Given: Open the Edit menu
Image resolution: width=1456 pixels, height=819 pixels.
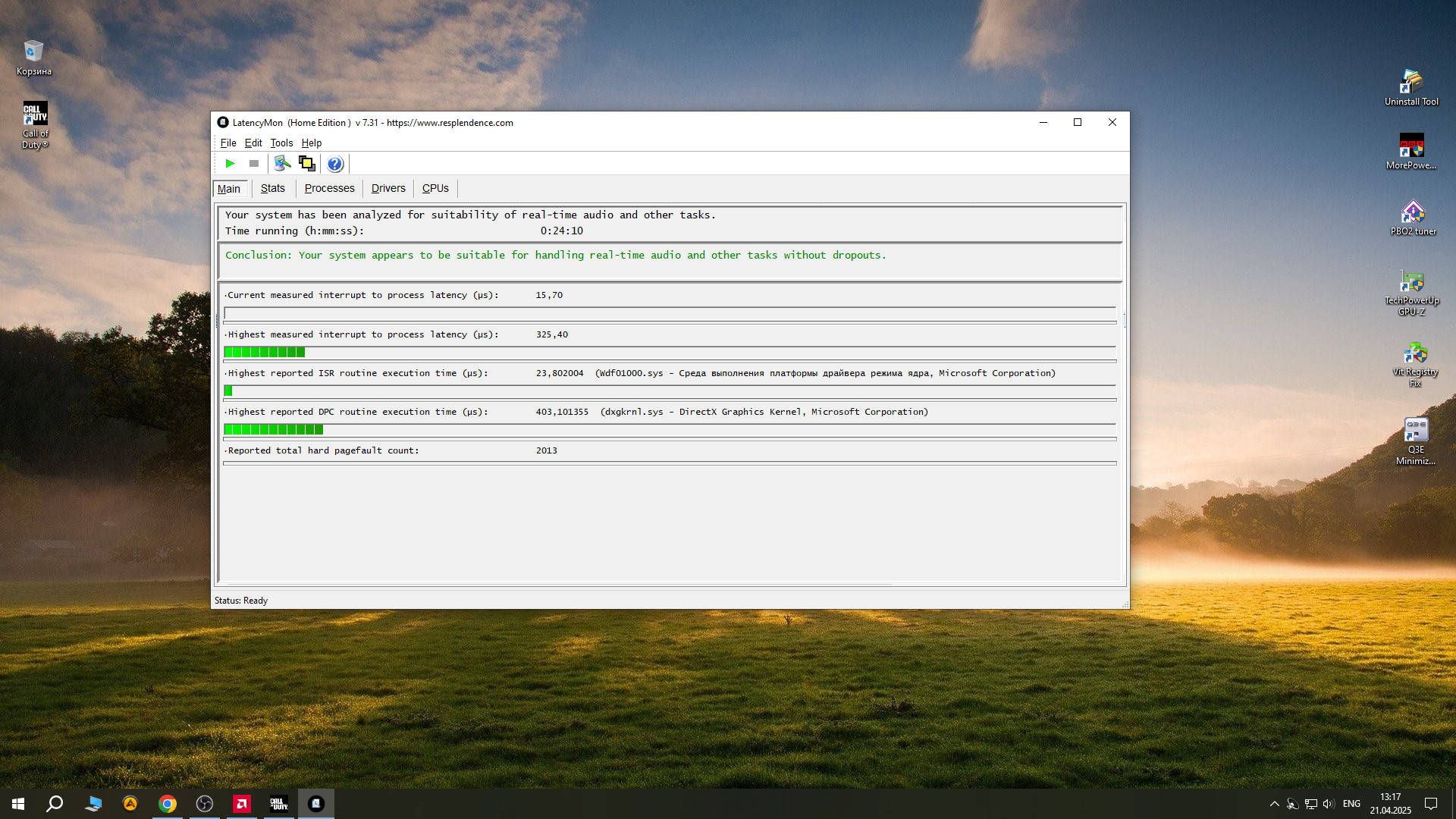Looking at the screenshot, I should click(x=253, y=143).
